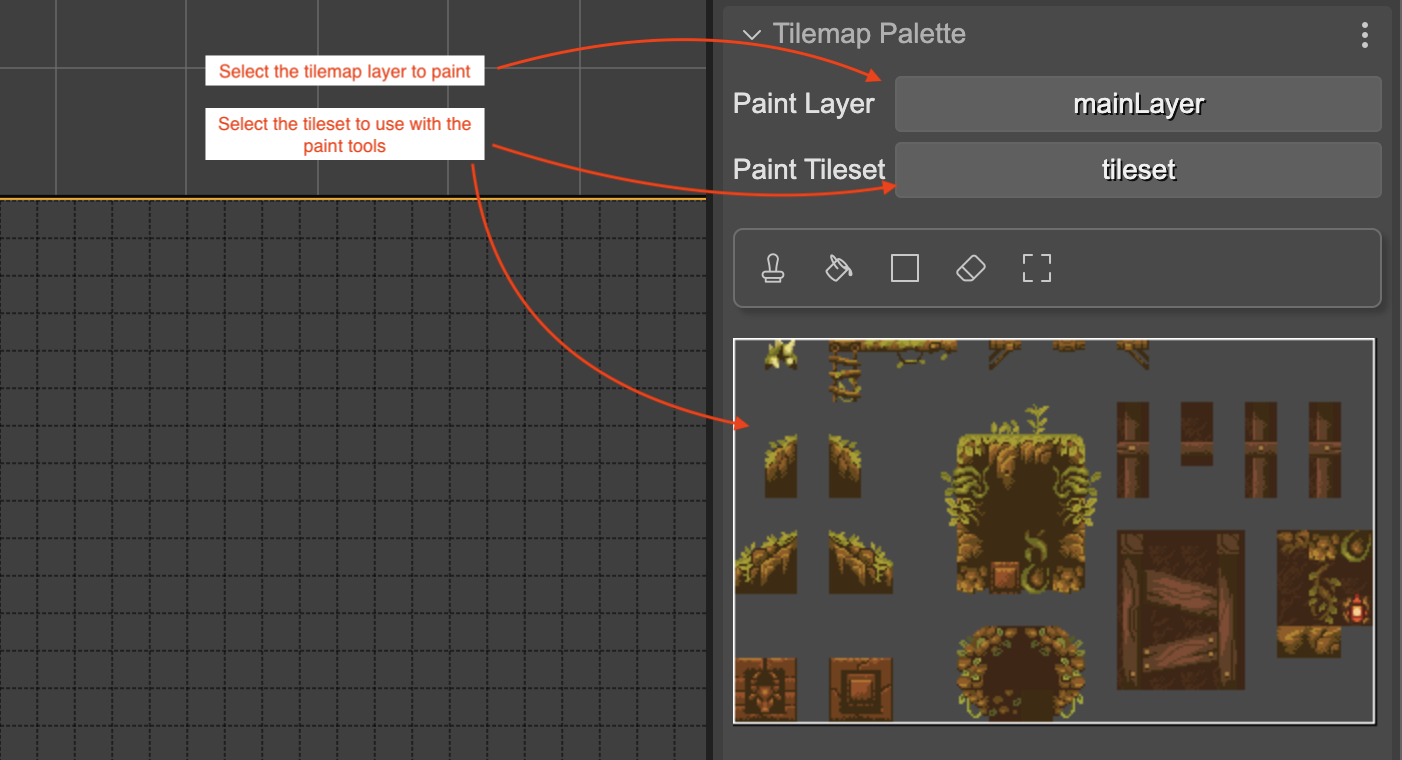Switch to the eraser tool
This screenshot has width=1402, height=760.
coord(970,268)
